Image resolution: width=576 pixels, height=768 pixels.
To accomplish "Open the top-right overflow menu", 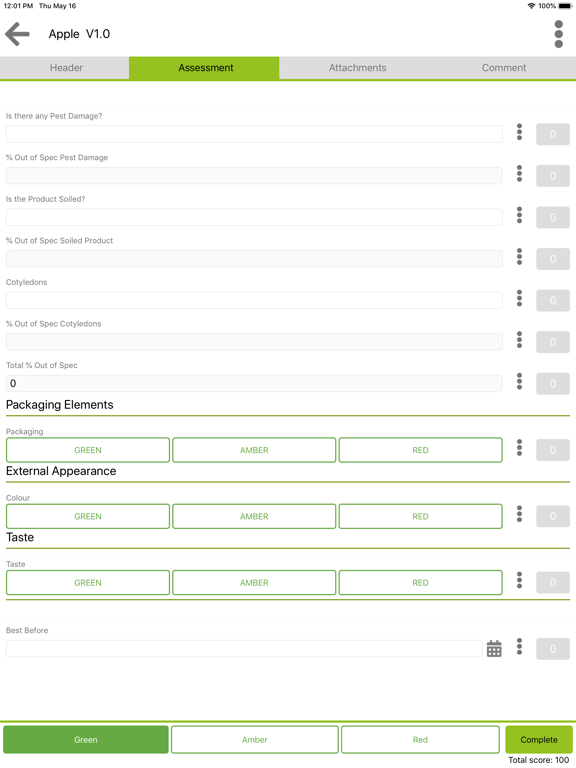I will [x=558, y=34].
